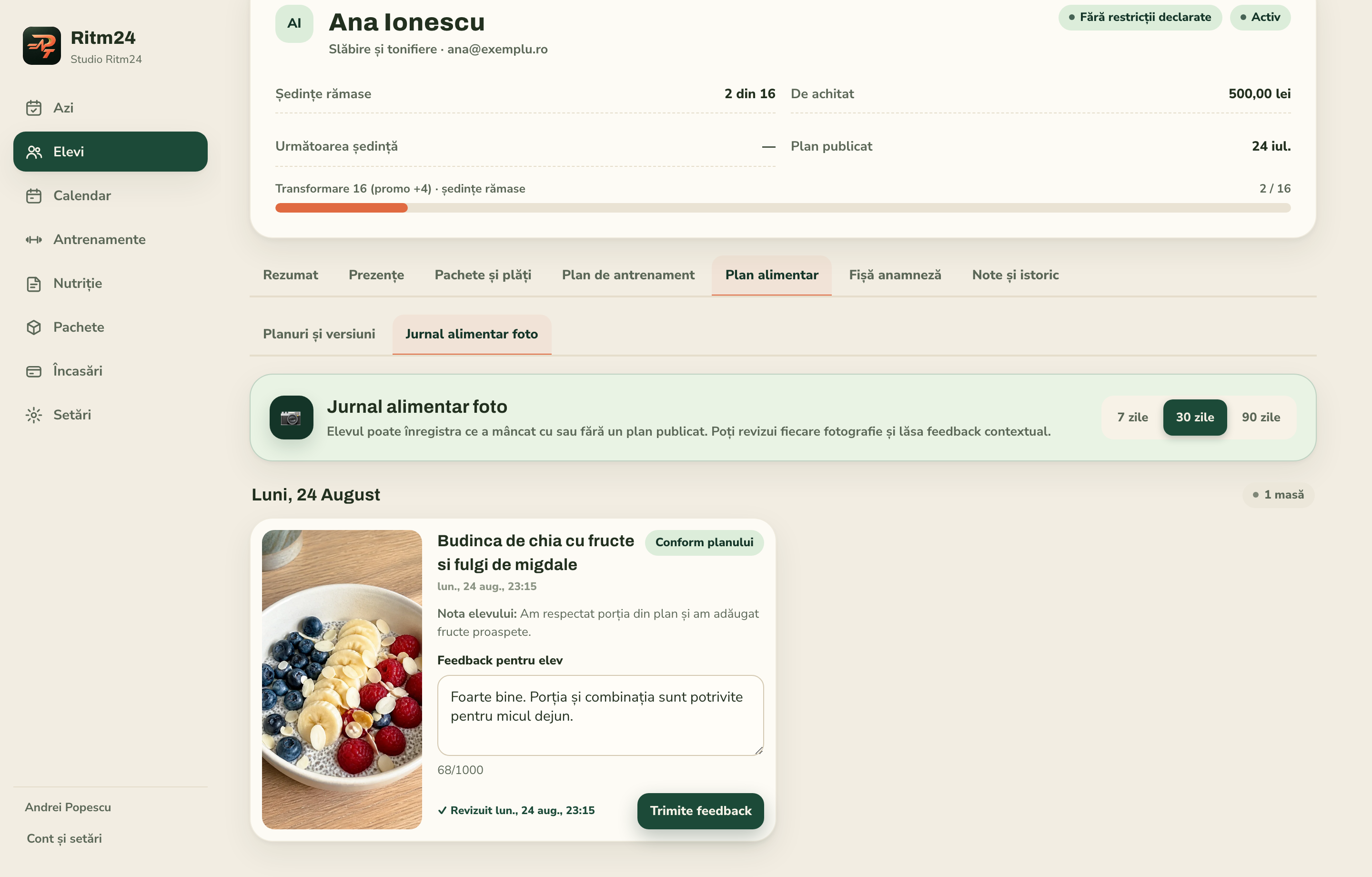Click the Trimite feedback button

click(700, 811)
